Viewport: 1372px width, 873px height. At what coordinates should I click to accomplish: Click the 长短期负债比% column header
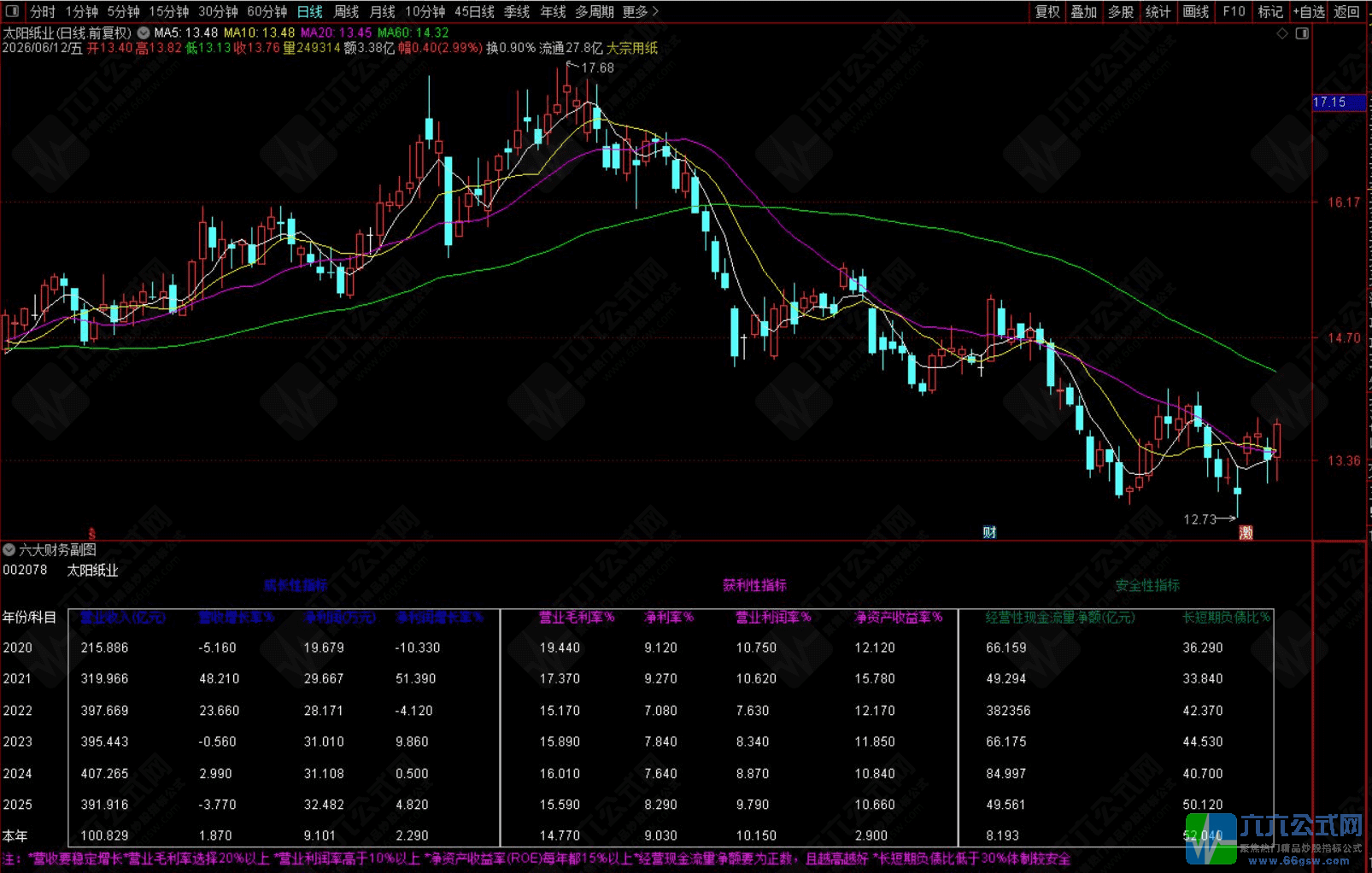tap(1226, 617)
